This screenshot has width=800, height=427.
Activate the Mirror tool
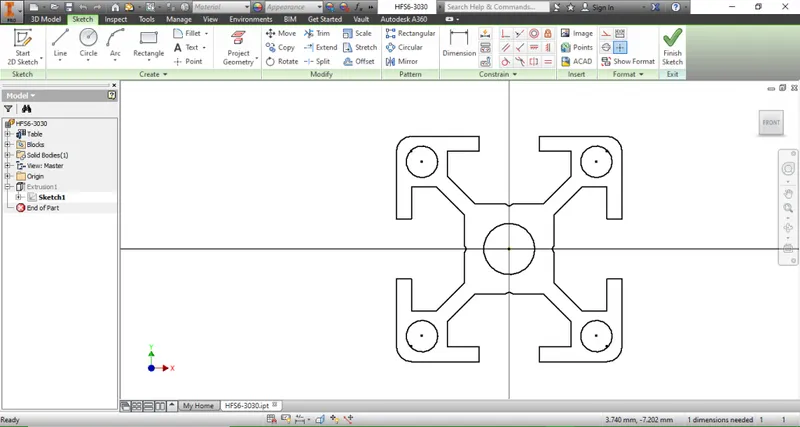tap(402, 61)
